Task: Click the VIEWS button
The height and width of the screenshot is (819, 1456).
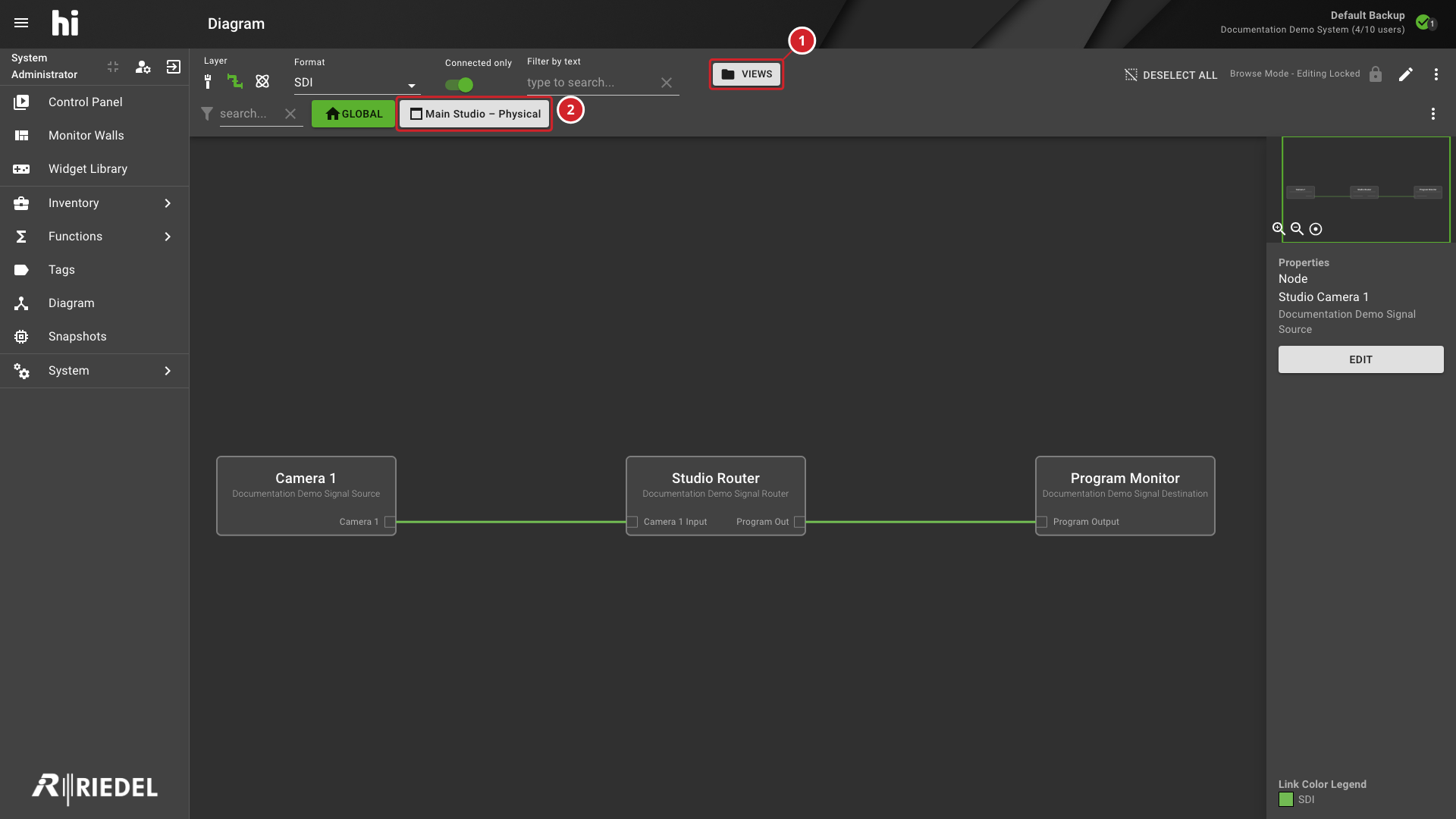Action: pos(746,74)
